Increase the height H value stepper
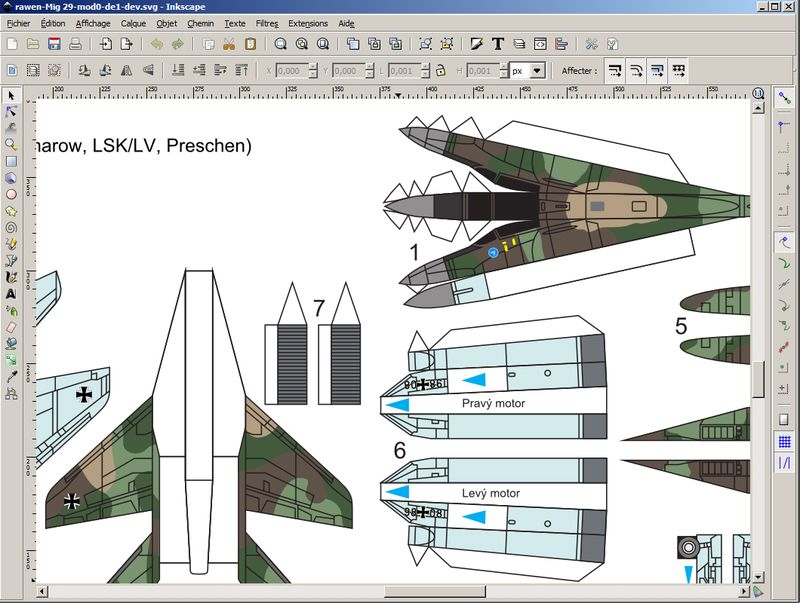 (502, 67)
